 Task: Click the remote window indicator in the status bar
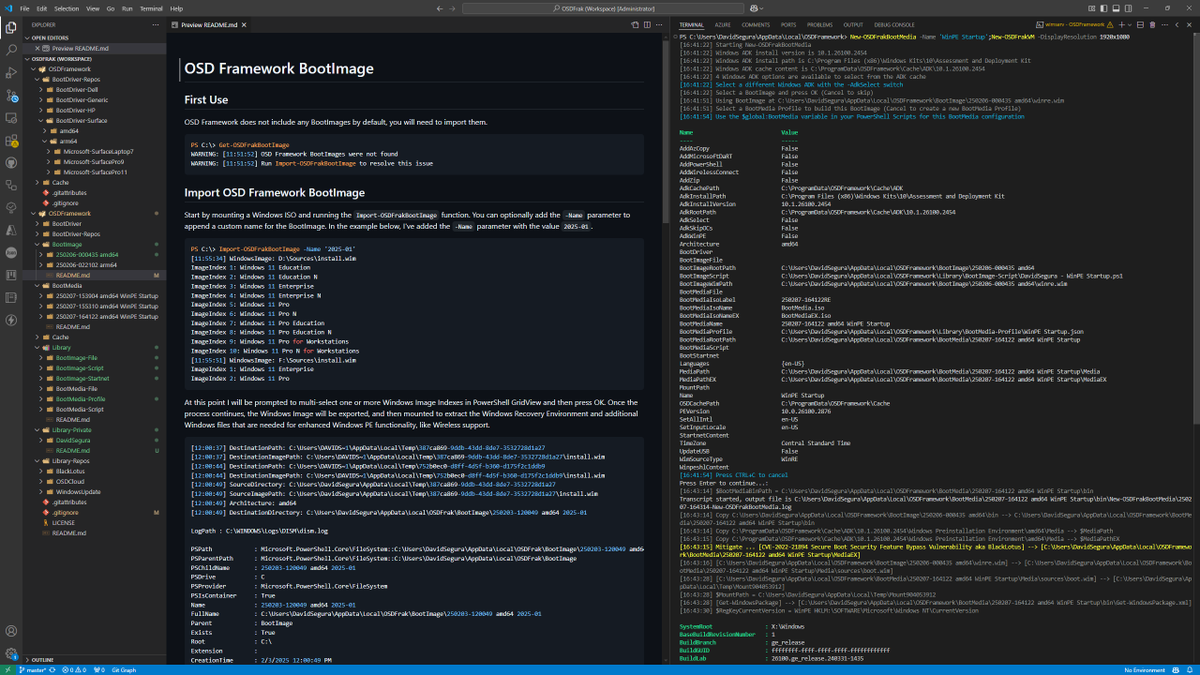(x=6, y=670)
